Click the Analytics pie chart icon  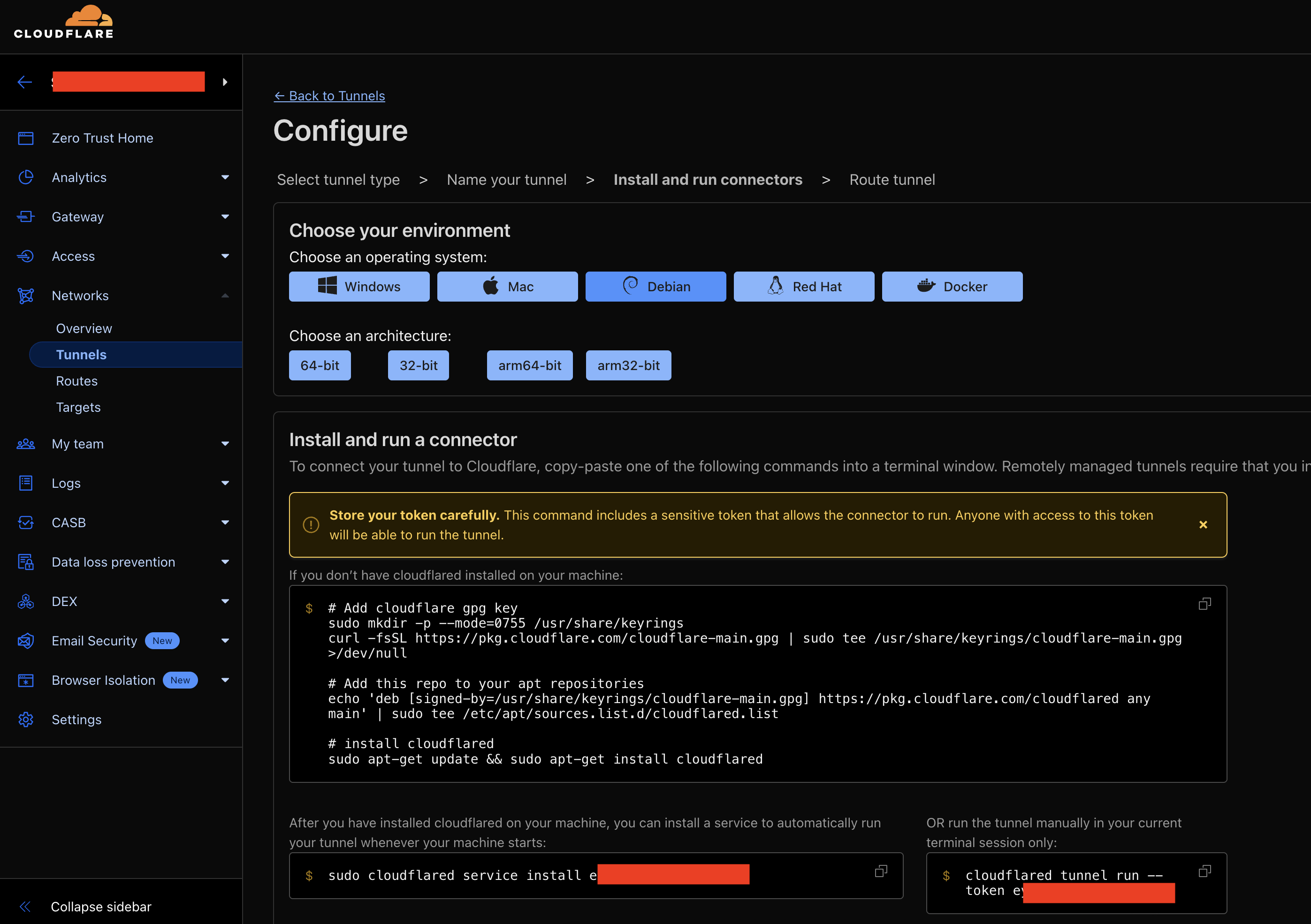[x=26, y=177]
